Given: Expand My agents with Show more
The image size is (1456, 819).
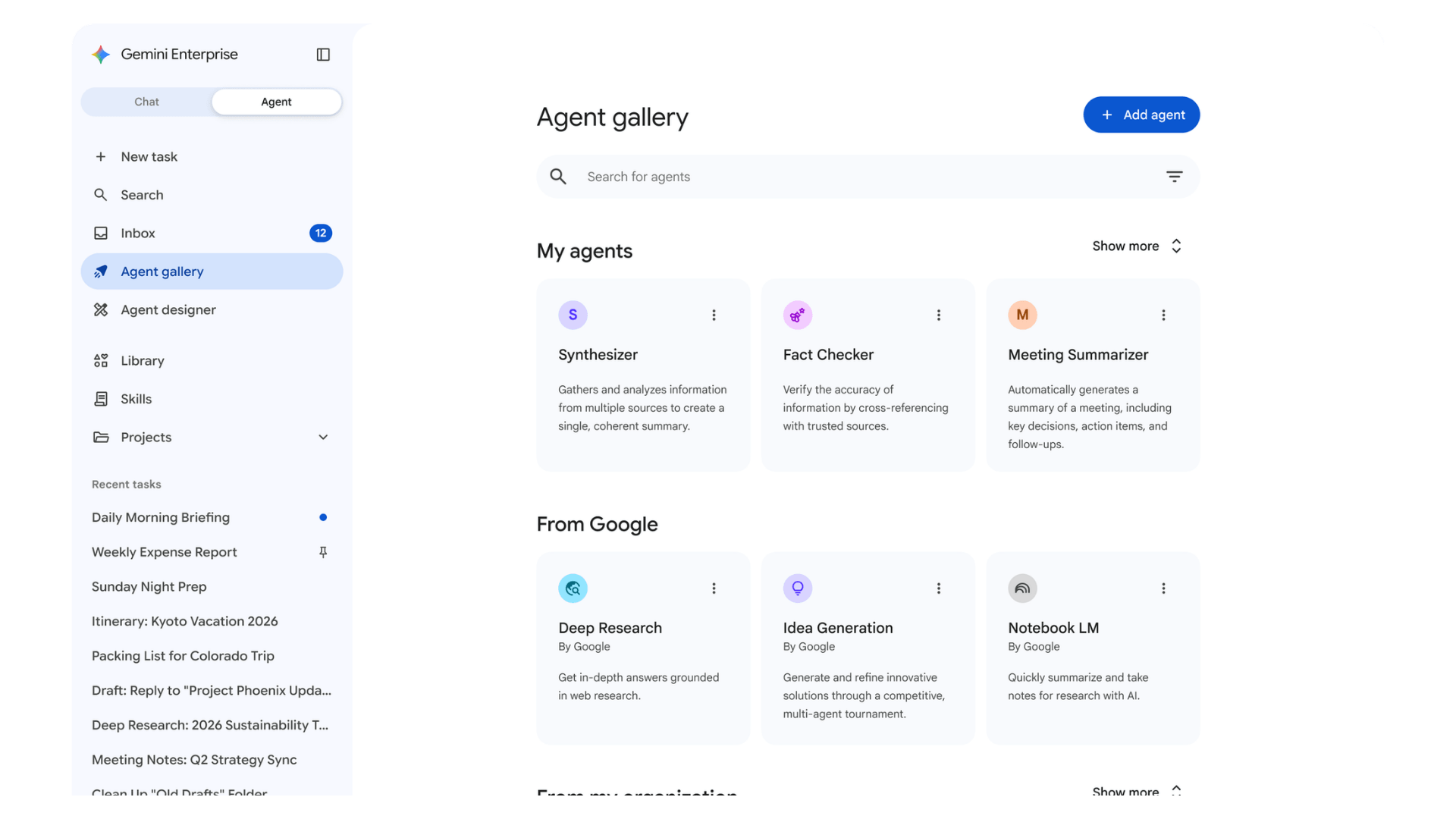Looking at the screenshot, I should click(1137, 246).
